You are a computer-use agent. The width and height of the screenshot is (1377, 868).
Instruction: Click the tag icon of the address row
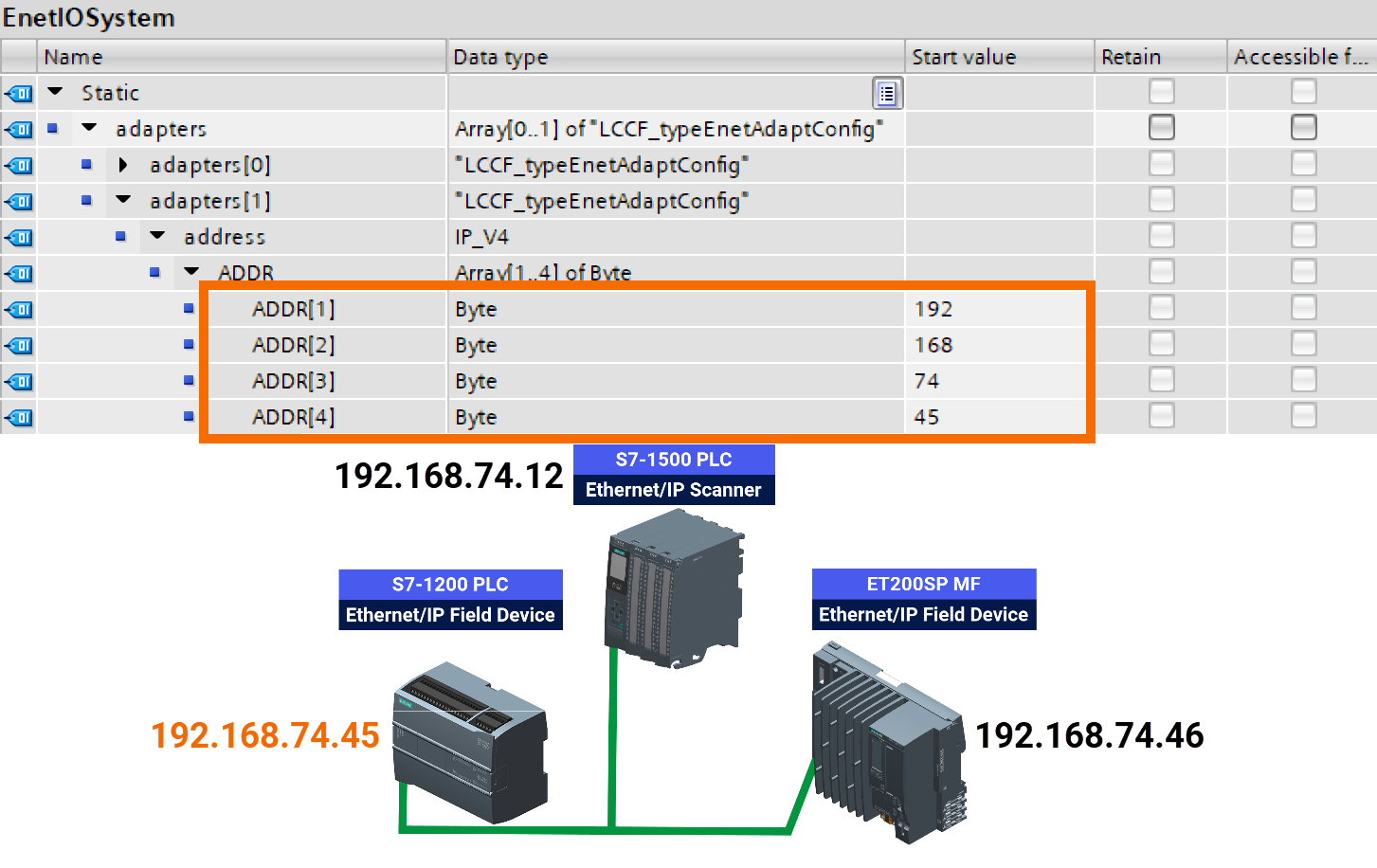point(19,237)
